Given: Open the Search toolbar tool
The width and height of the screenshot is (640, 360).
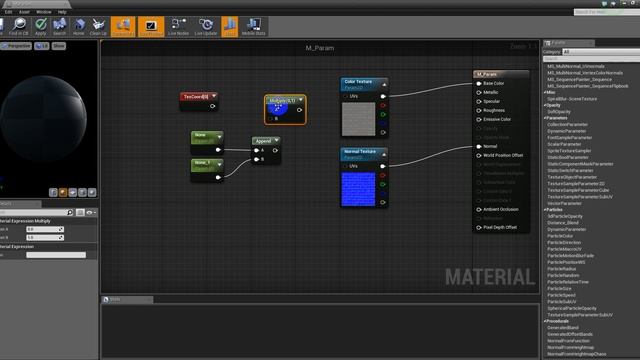Looking at the screenshot, I should (x=59, y=27).
